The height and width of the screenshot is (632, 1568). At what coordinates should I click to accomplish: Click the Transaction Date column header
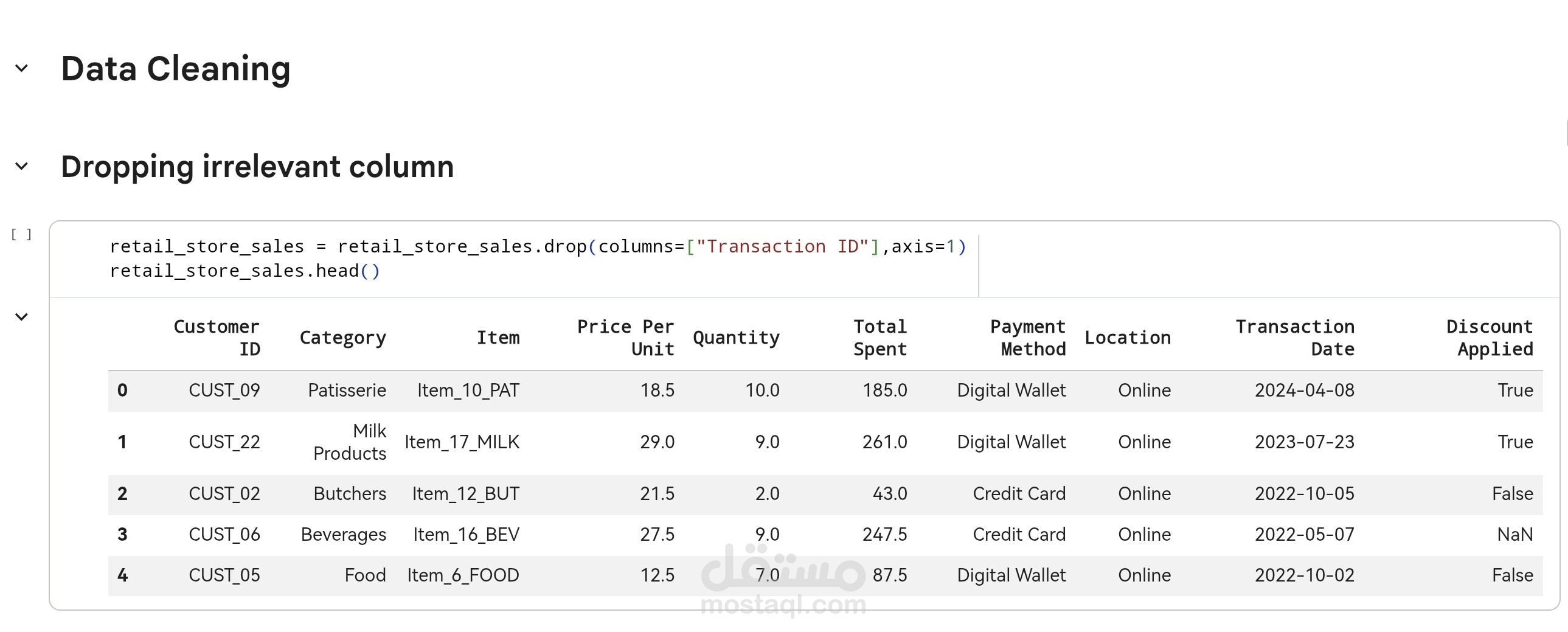pos(1296,338)
